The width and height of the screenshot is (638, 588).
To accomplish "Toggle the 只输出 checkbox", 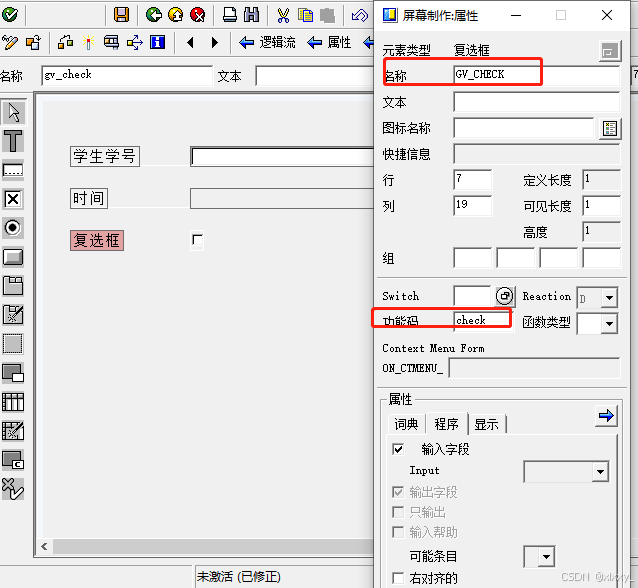I will point(398,512).
